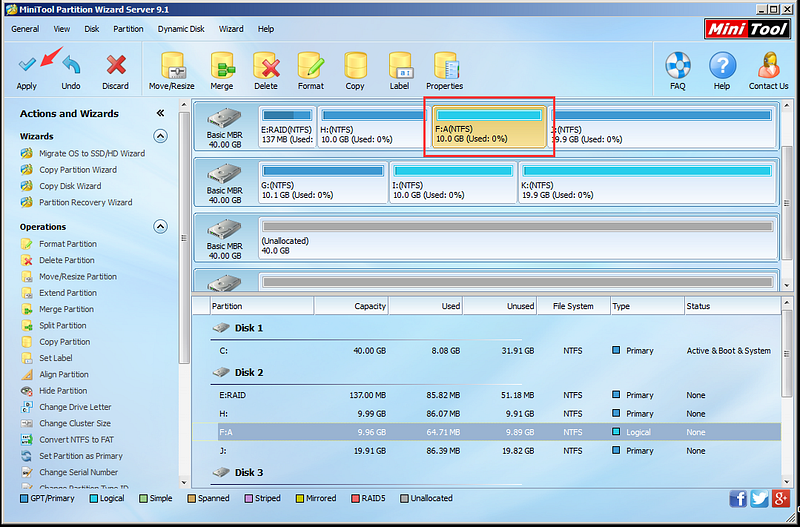Open the Label toolbar tool
800x527 pixels.
point(399,71)
